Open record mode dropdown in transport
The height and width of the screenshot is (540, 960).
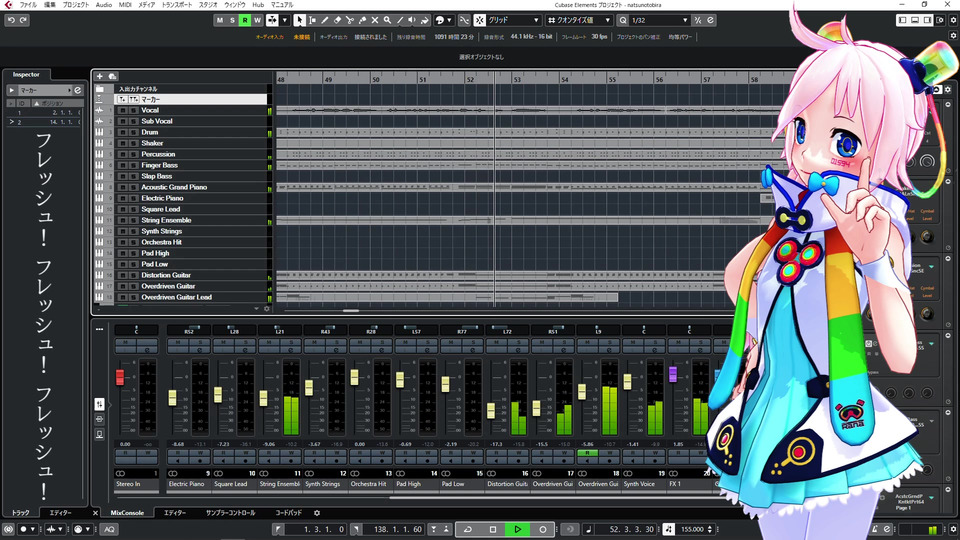32,529
